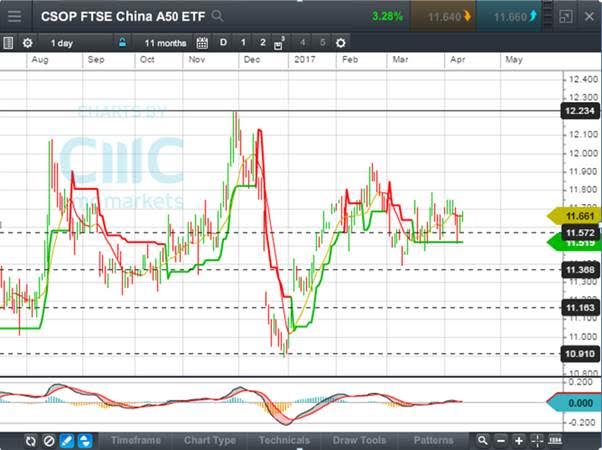Toggle the timeframe lock icon
The height and width of the screenshot is (450, 602).
click(x=122, y=43)
